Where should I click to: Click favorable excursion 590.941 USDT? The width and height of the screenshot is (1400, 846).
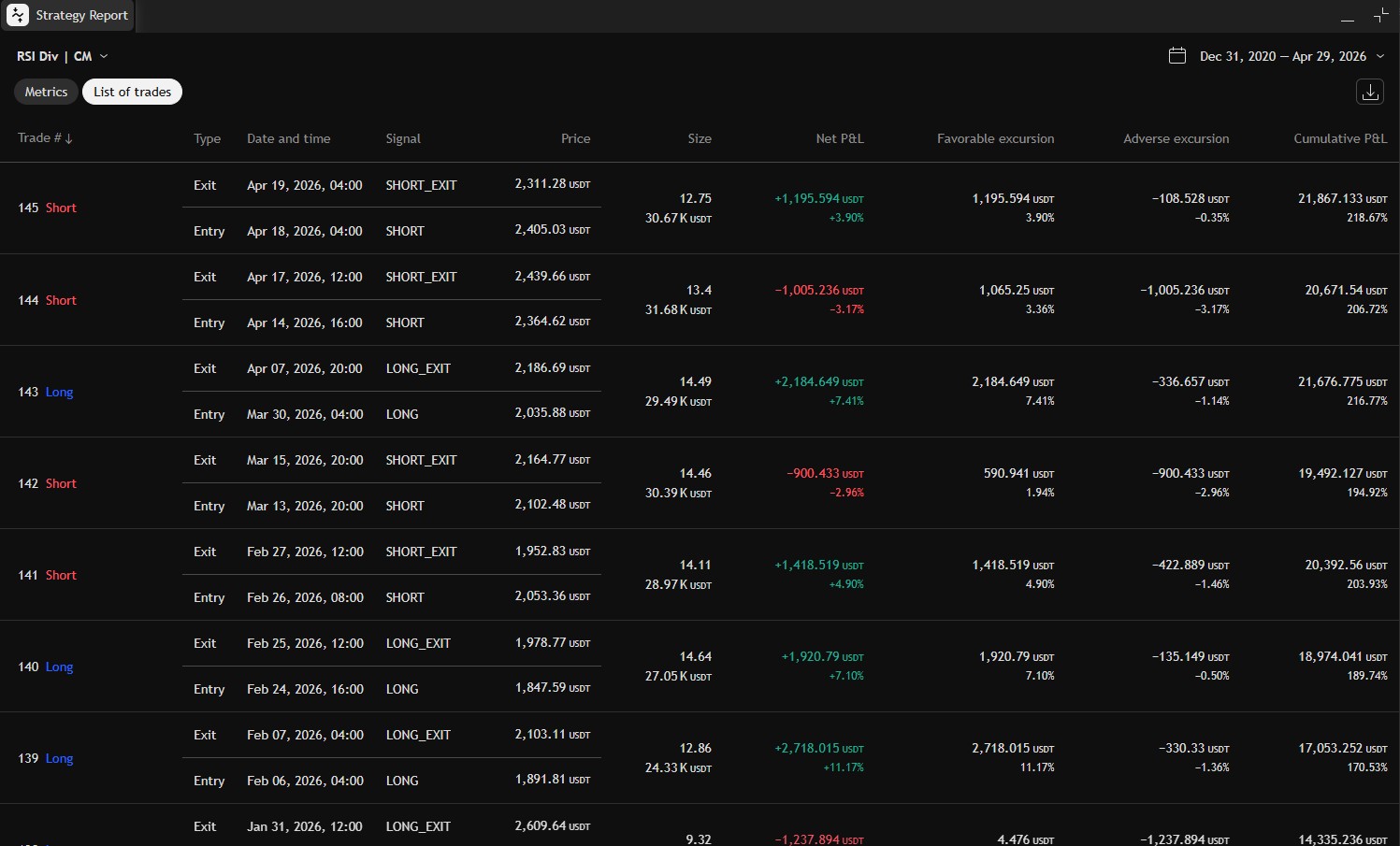1018,473
